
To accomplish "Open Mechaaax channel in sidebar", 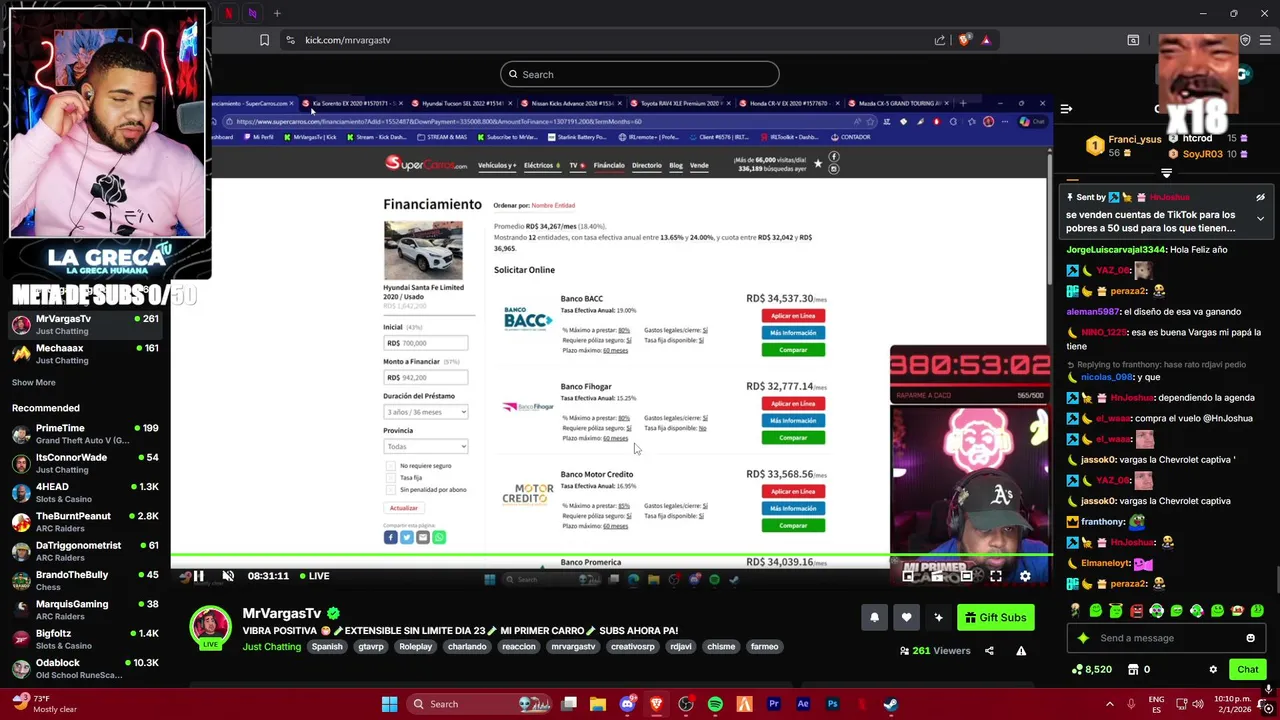I will (x=86, y=354).
